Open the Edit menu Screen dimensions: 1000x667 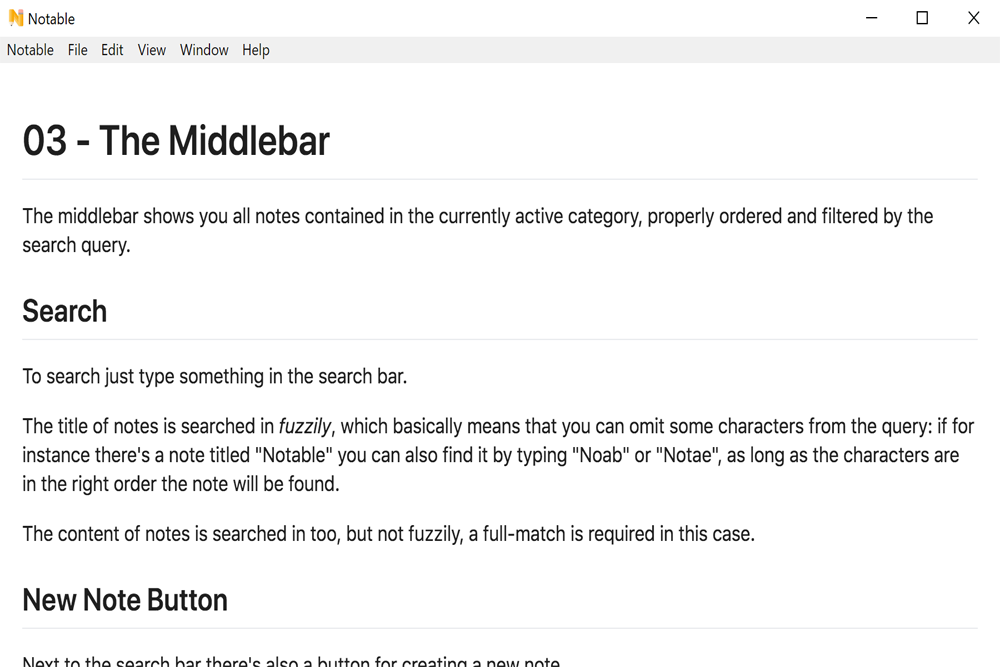pos(112,50)
